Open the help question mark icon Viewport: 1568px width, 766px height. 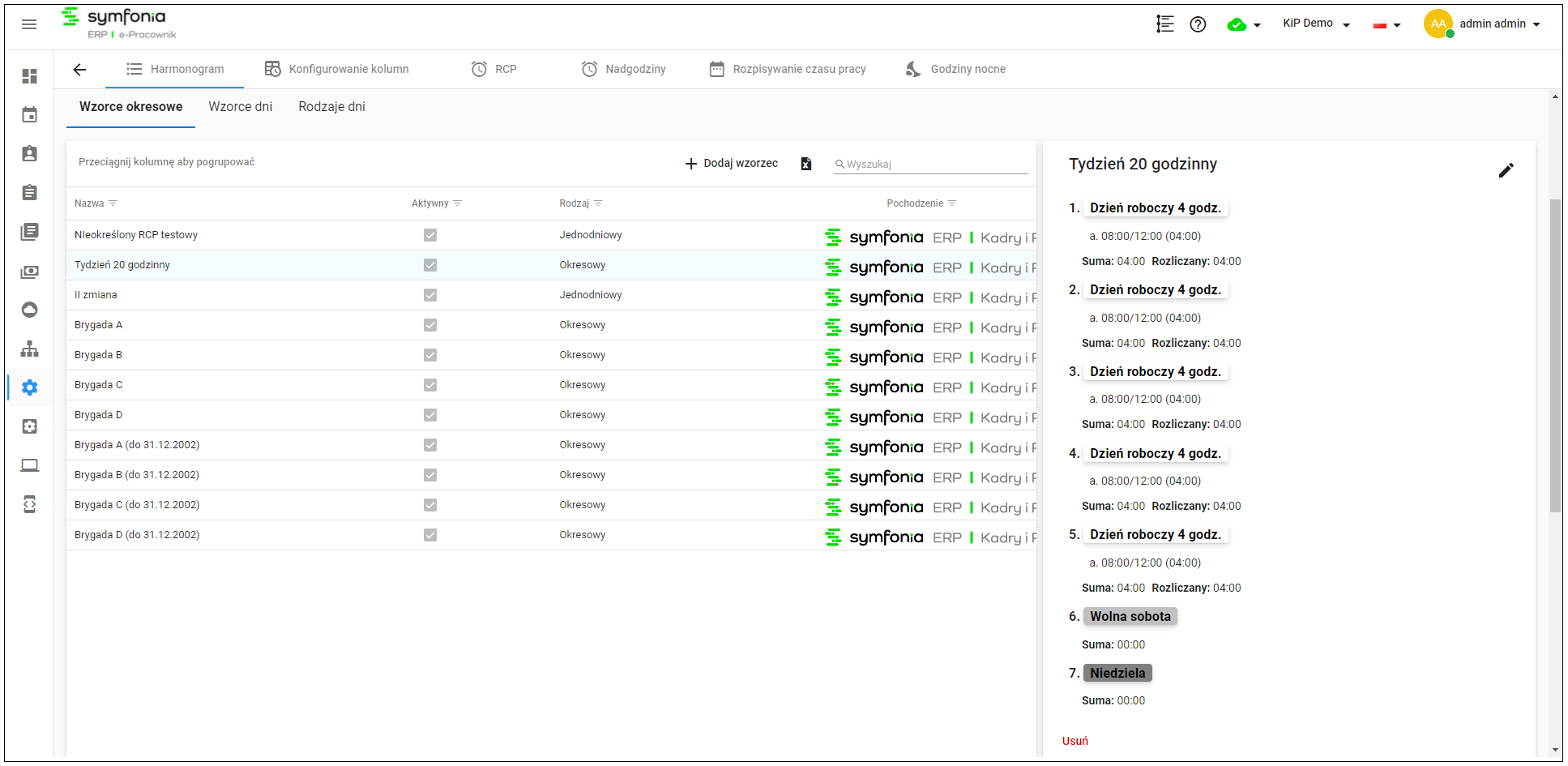click(x=1198, y=24)
